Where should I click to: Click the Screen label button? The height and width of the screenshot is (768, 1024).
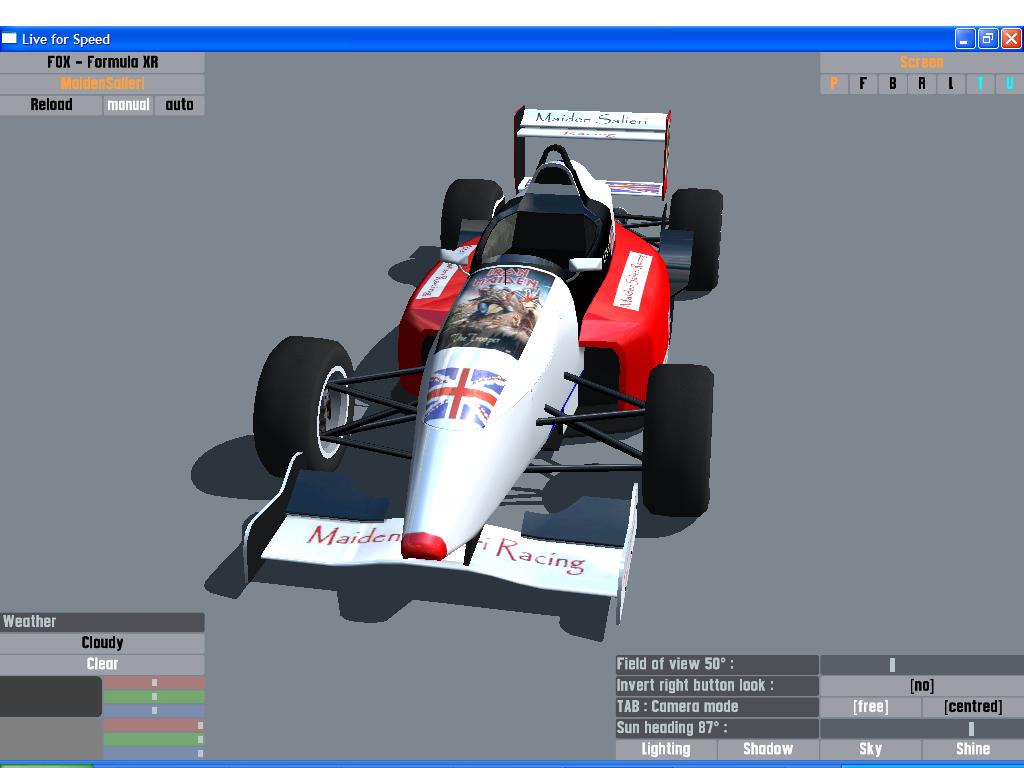(x=921, y=62)
